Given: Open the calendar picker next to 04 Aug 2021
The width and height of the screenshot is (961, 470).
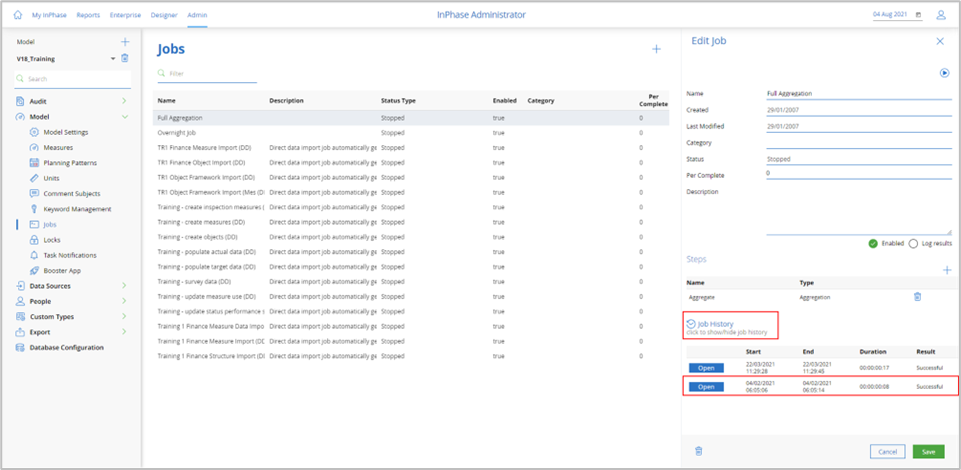Looking at the screenshot, I should tap(918, 15).
